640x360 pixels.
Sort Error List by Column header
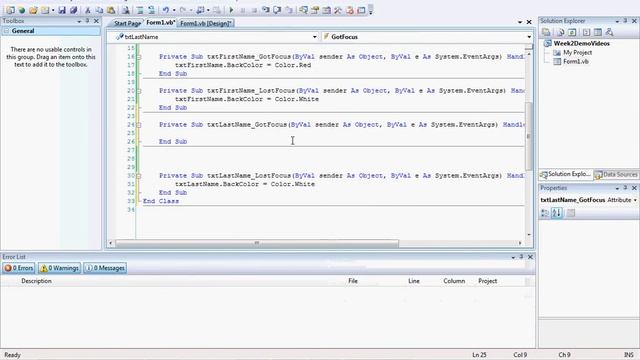tap(454, 281)
